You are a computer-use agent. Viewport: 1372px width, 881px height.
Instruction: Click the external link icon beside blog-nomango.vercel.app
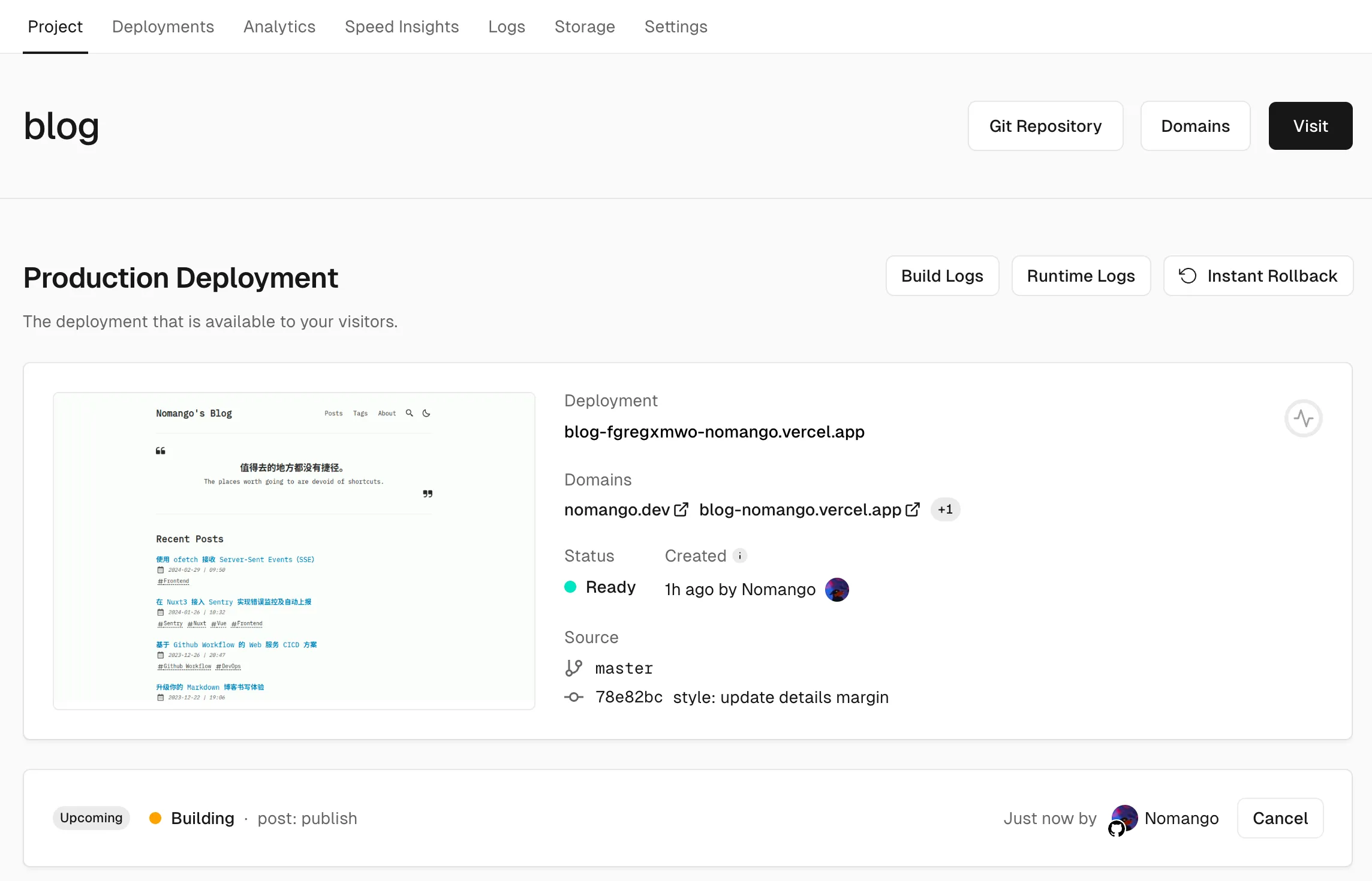pos(913,509)
